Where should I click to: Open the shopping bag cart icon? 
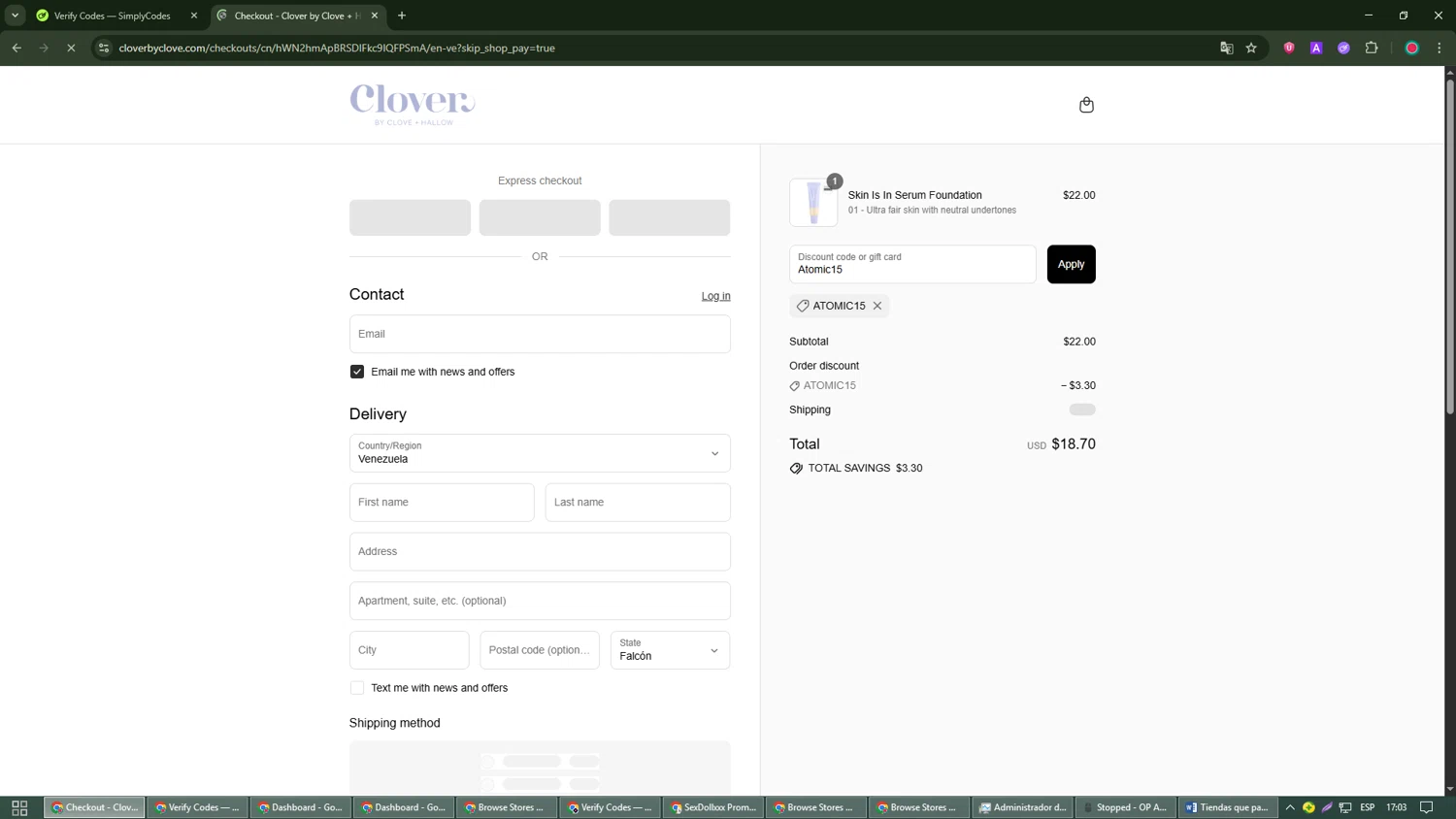(x=1086, y=105)
